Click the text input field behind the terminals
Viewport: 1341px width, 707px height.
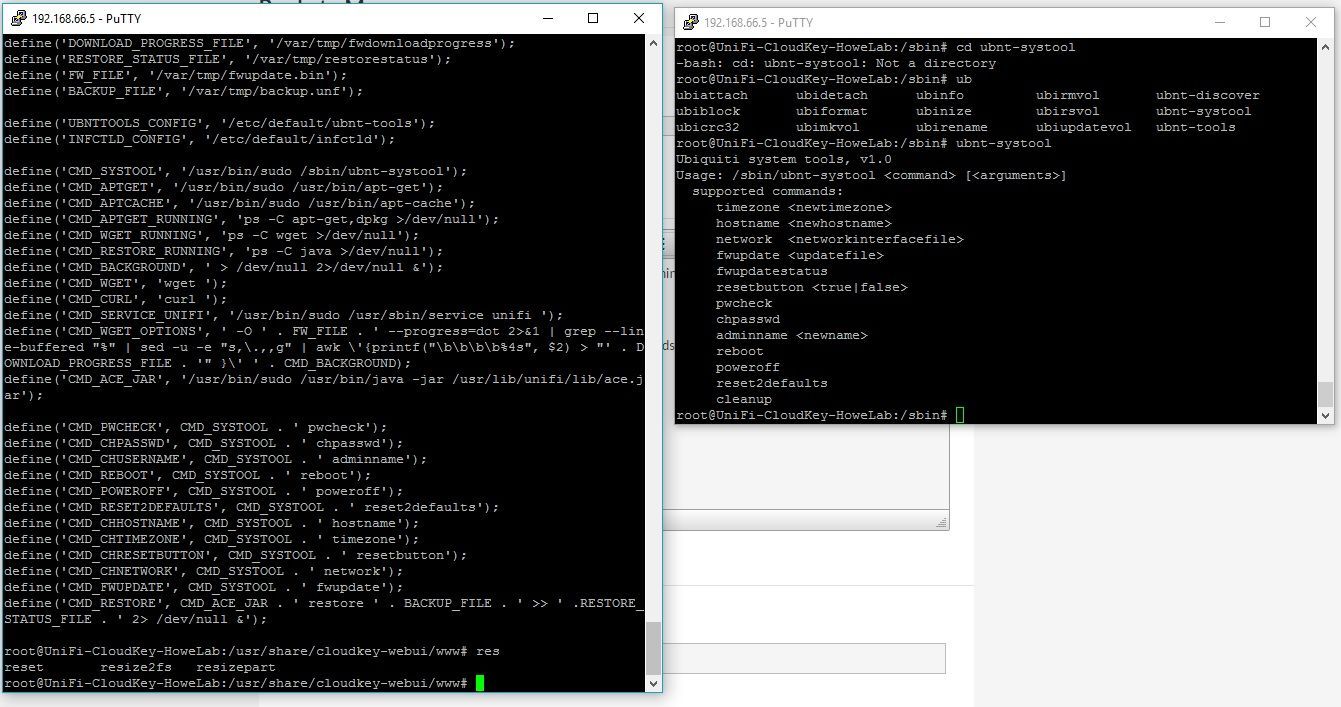pos(800,658)
